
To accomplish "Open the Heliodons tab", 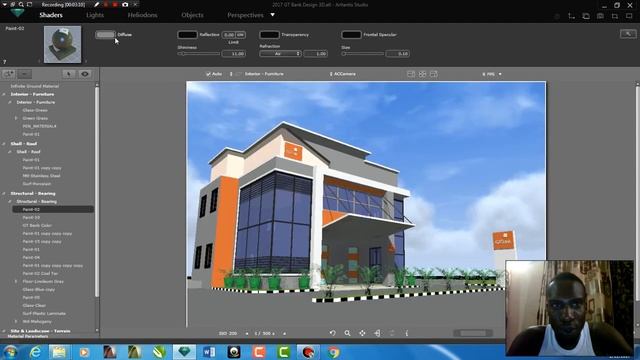I will [x=142, y=15].
